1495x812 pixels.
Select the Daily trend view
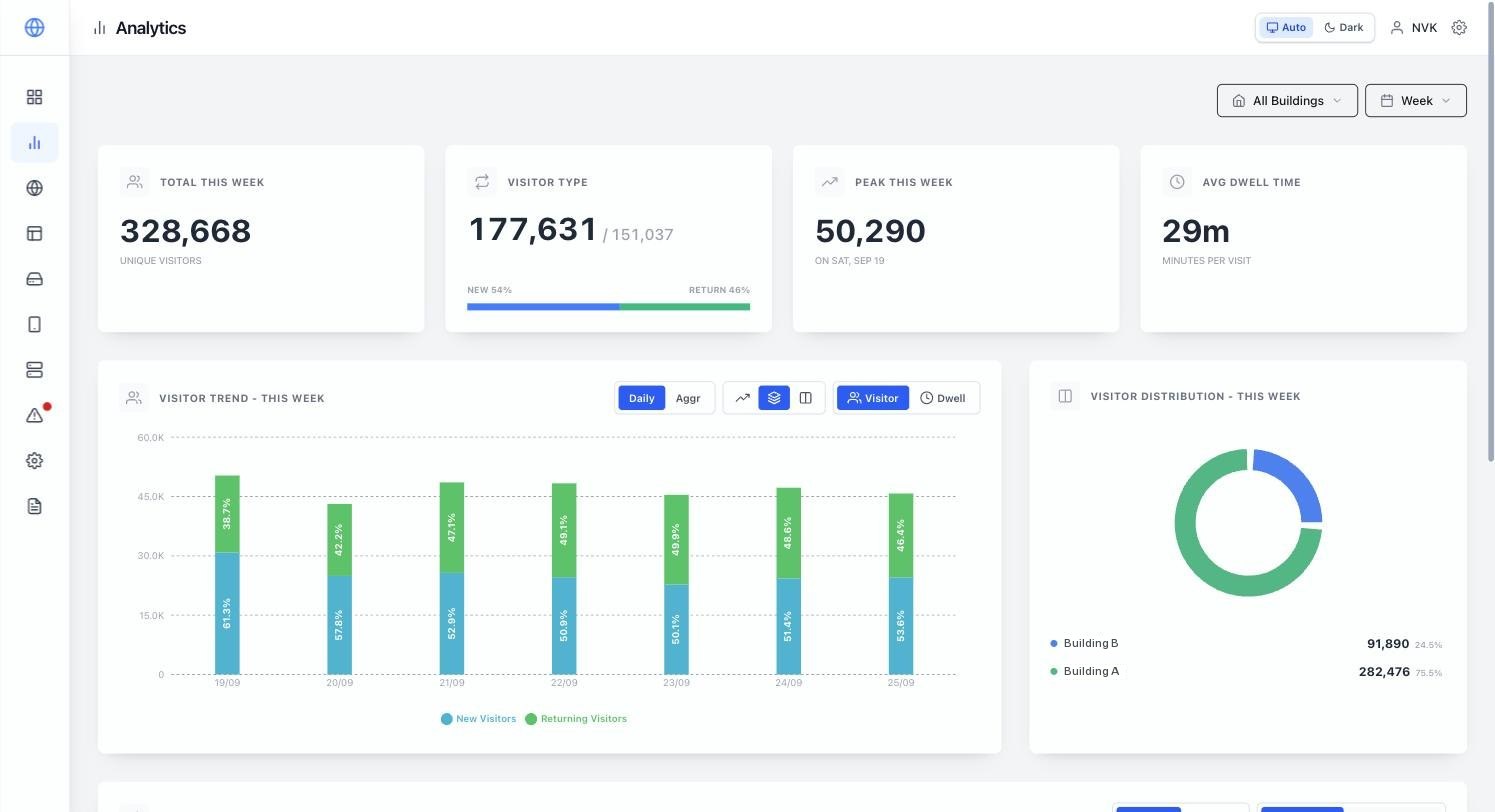click(641, 398)
